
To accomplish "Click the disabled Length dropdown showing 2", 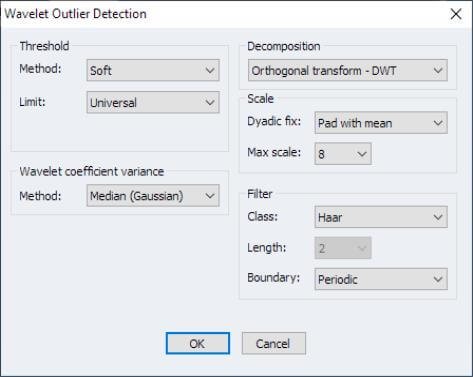I will coord(343,248).
